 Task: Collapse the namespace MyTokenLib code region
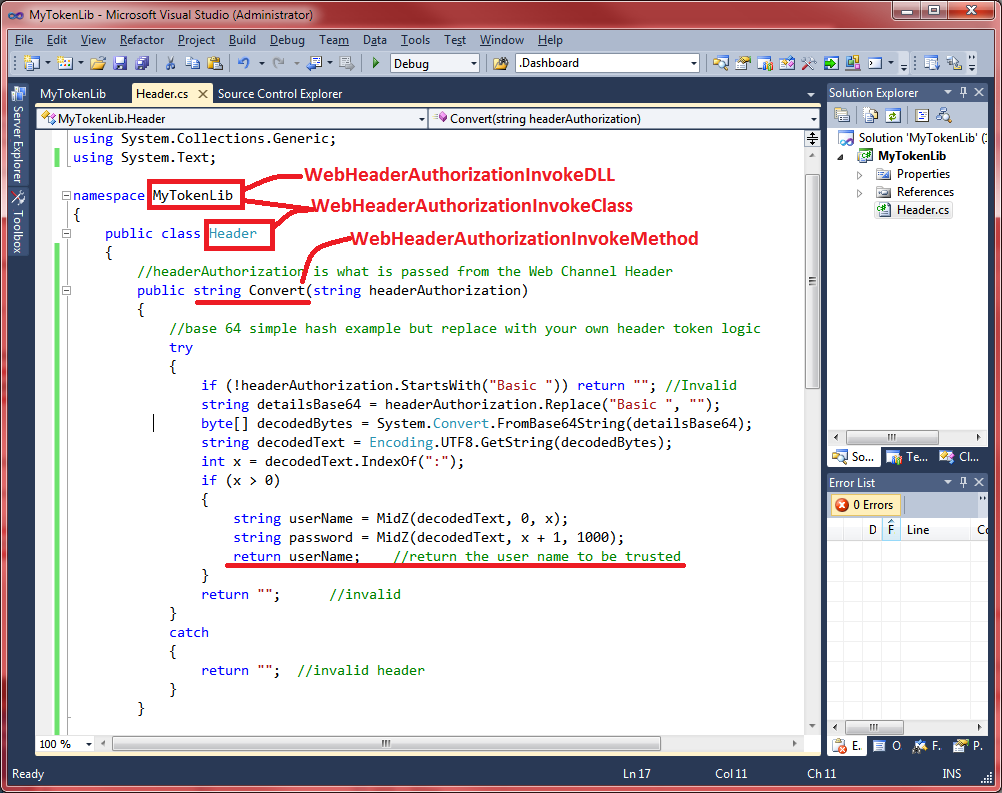(x=66, y=196)
